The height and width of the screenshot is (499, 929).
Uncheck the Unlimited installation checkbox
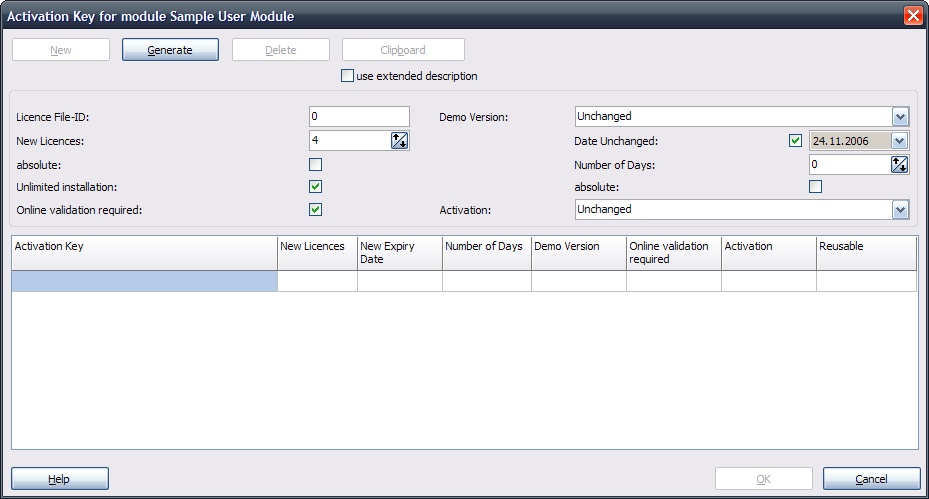click(x=316, y=187)
